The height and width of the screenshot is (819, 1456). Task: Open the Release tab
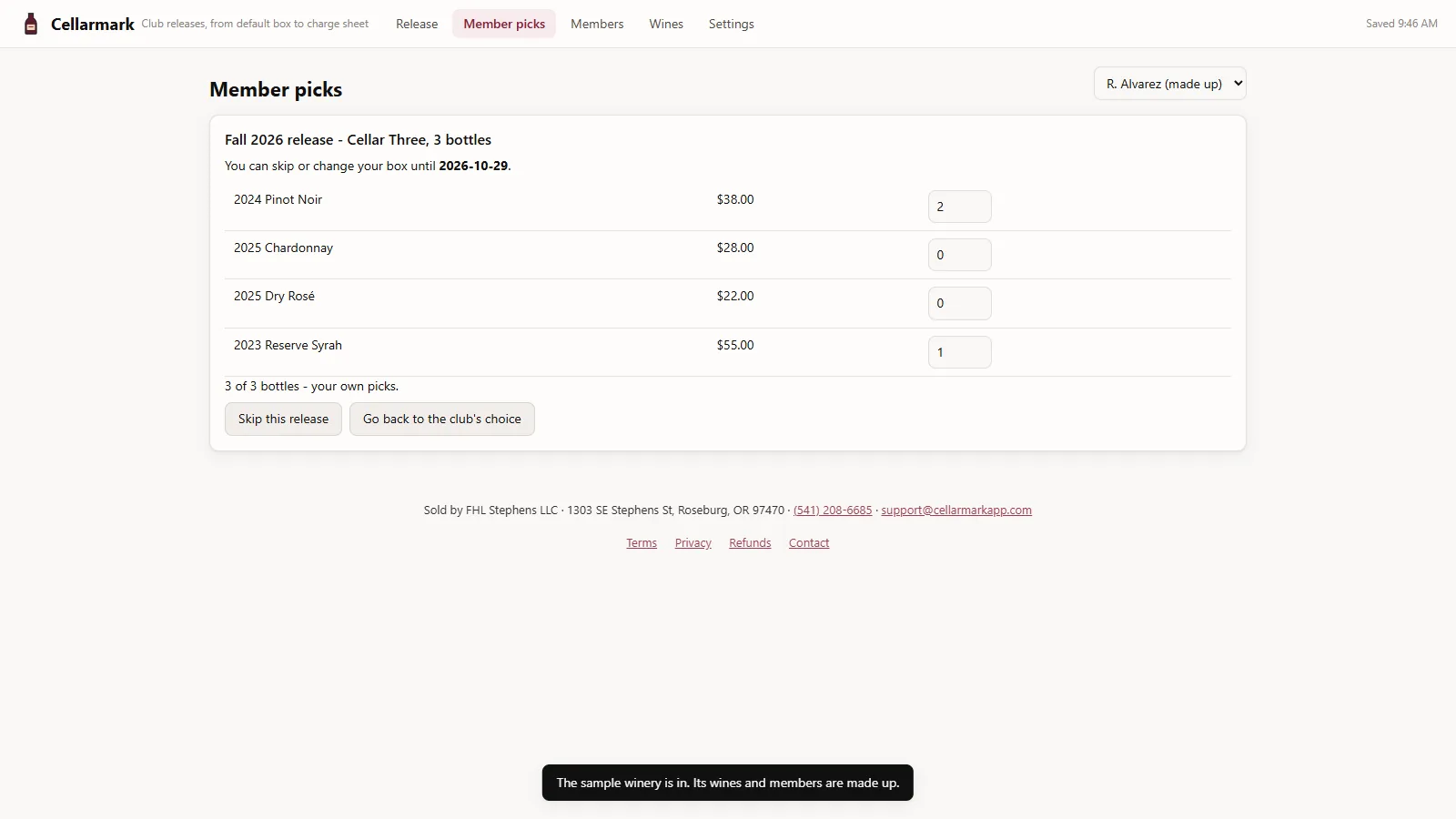pos(417,24)
